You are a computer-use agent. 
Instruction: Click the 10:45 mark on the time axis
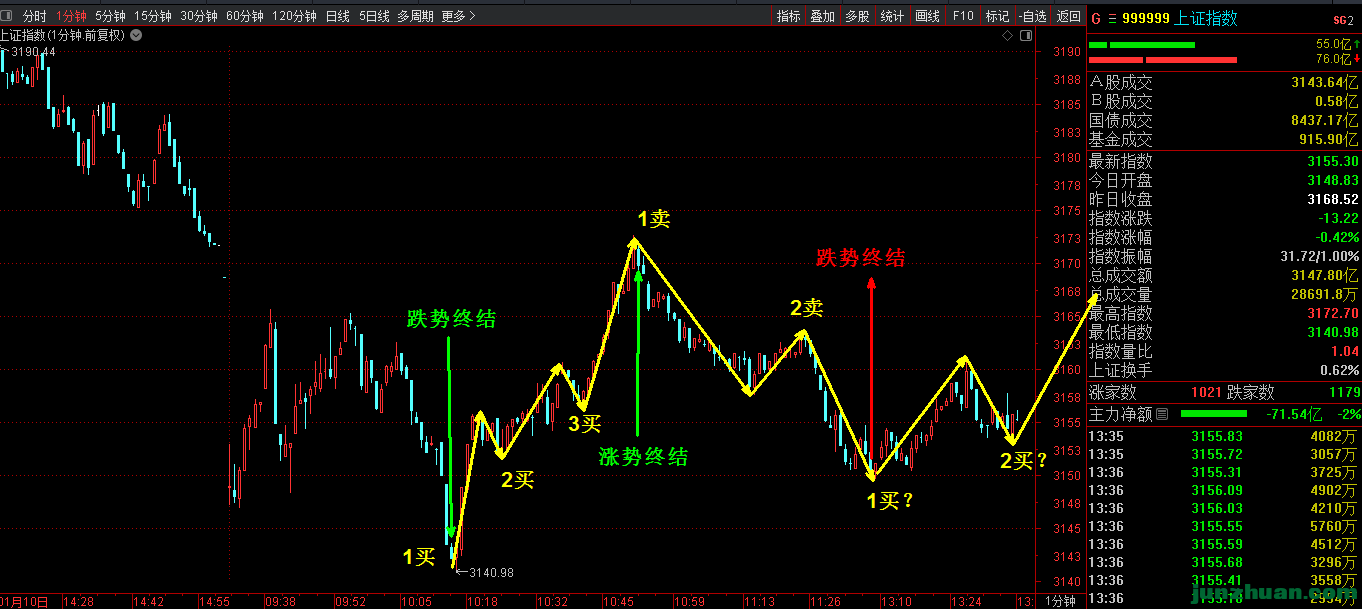[620, 601]
